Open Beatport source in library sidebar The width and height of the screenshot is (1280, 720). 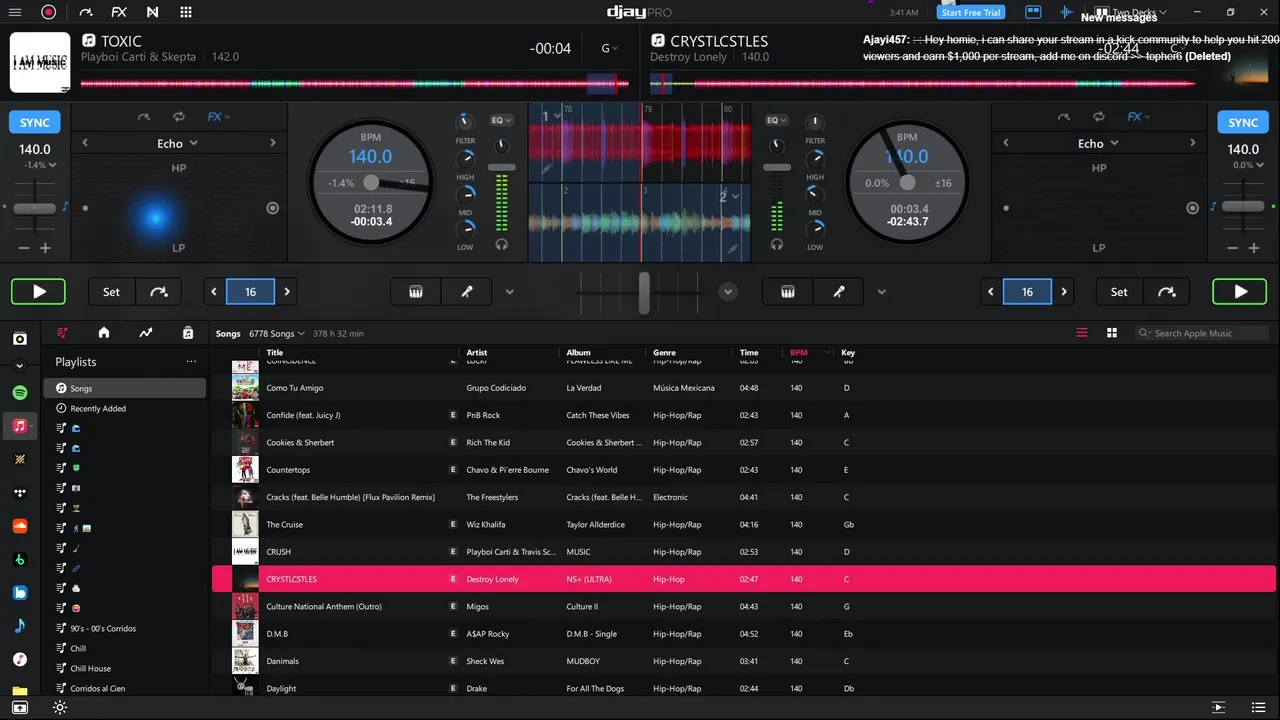click(19, 559)
